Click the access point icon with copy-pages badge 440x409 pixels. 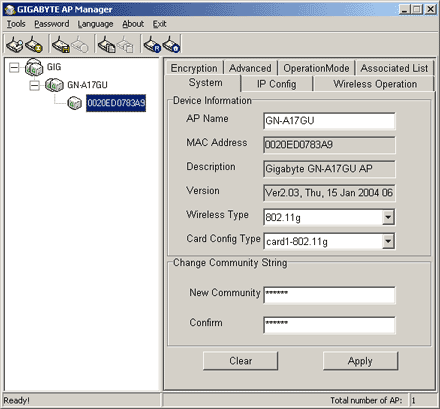[107, 44]
